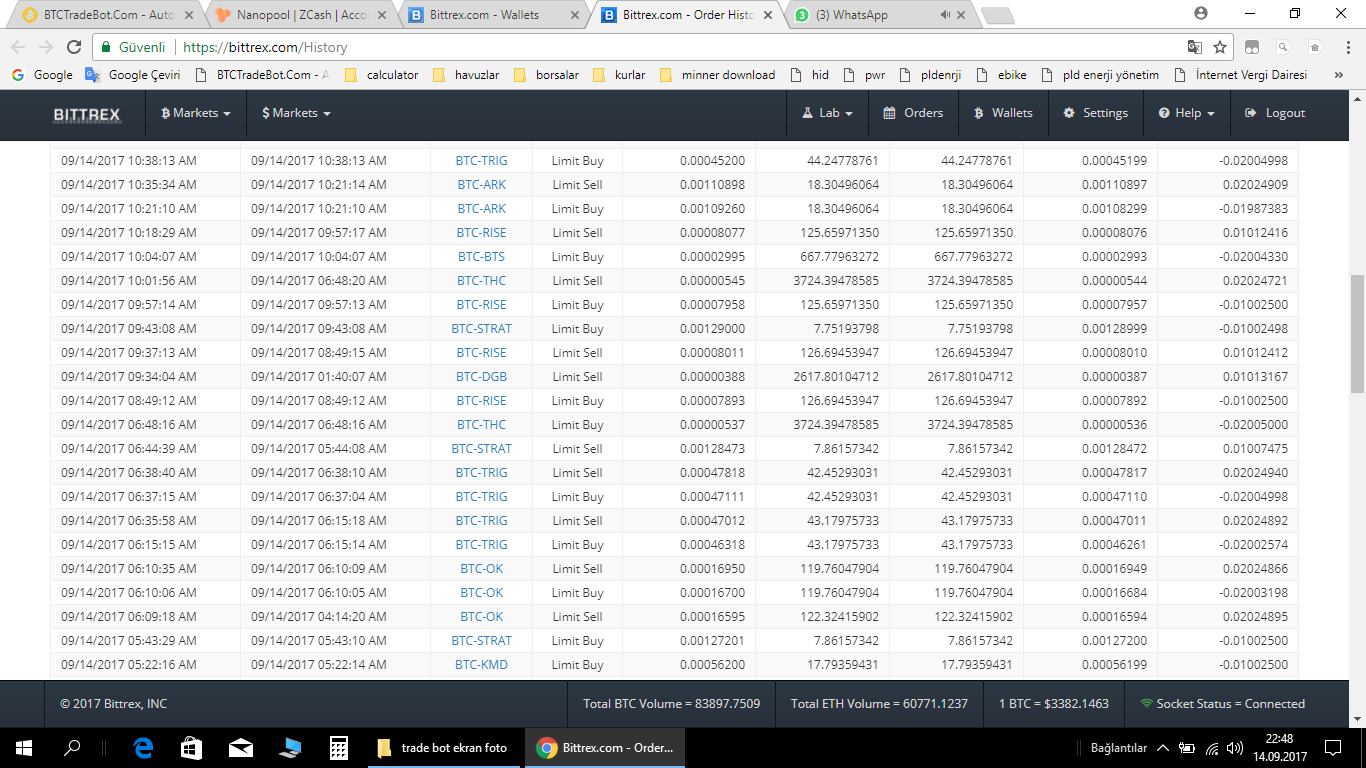The height and width of the screenshot is (768, 1366).
Task: Open the Calculator taskbar icon
Action: point(338,747)
